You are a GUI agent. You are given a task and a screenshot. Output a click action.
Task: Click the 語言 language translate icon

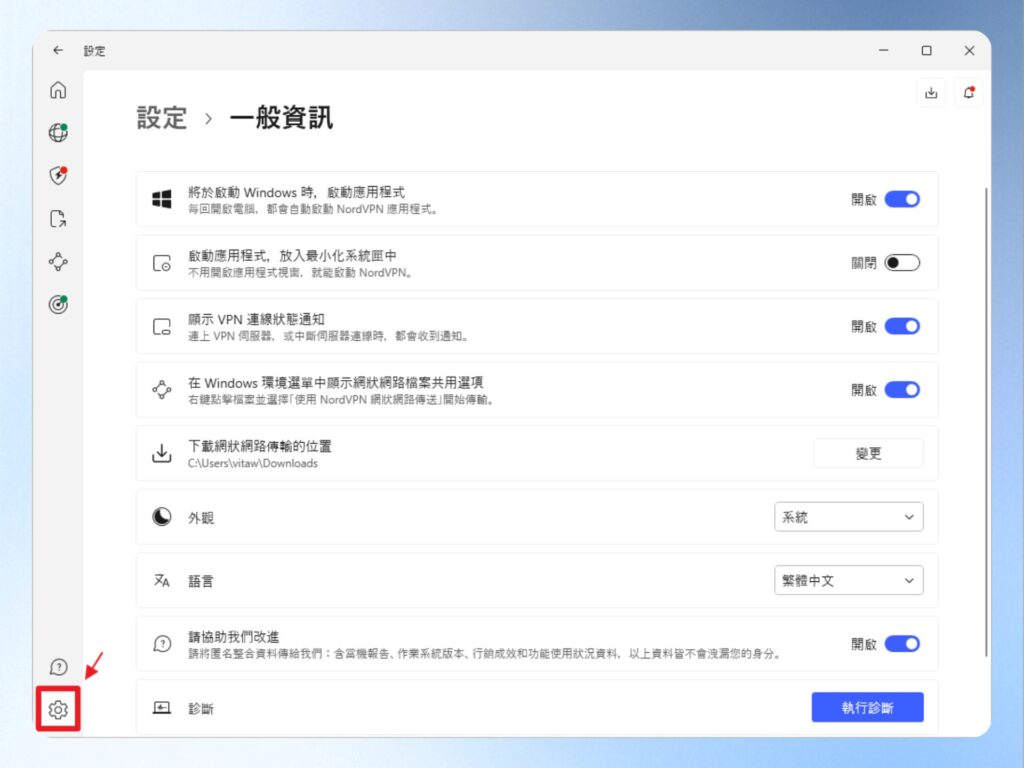pyautogui.click(x=162, y=580)
